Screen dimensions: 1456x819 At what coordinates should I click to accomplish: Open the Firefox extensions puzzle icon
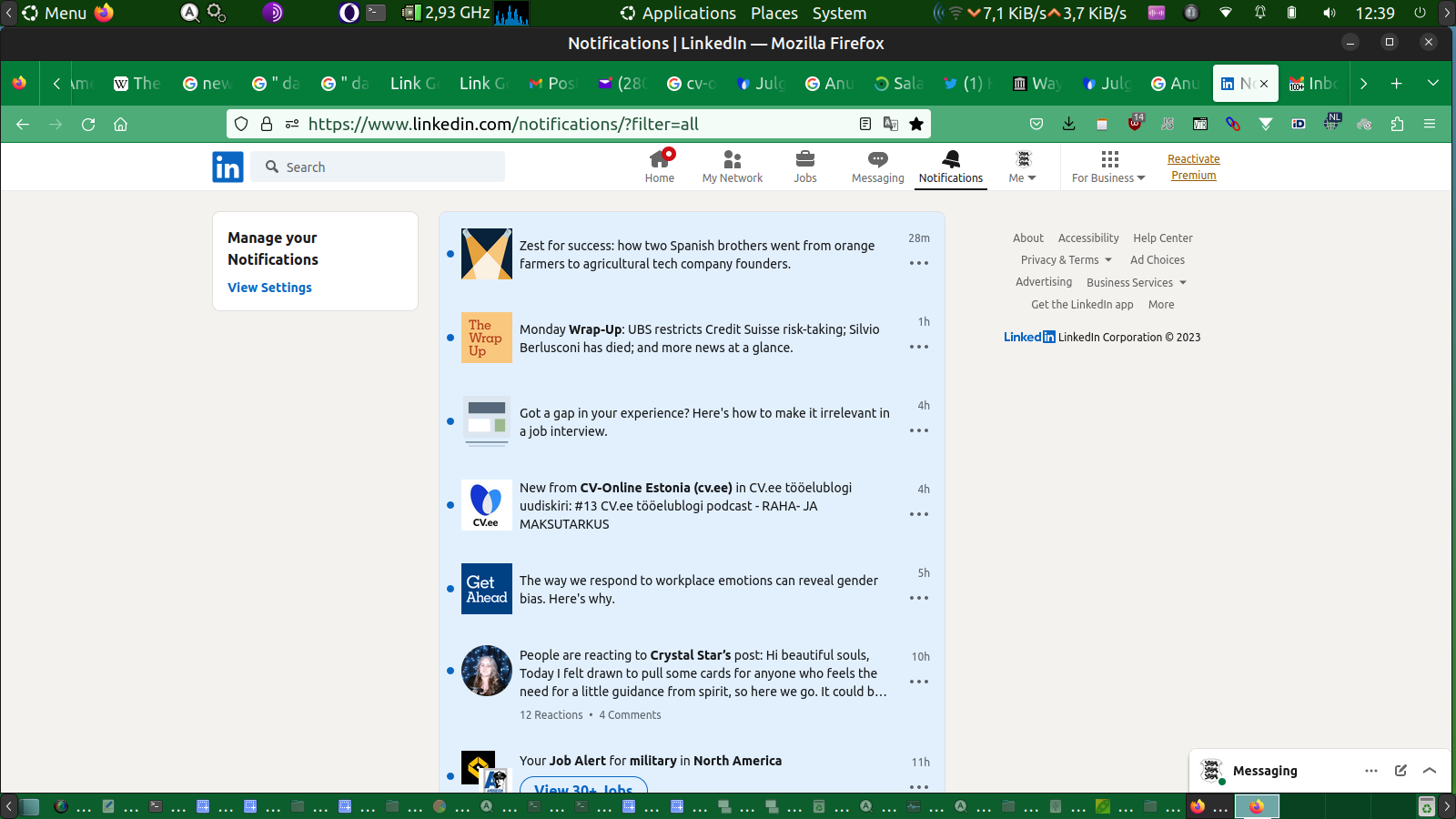click(1397, 125)
